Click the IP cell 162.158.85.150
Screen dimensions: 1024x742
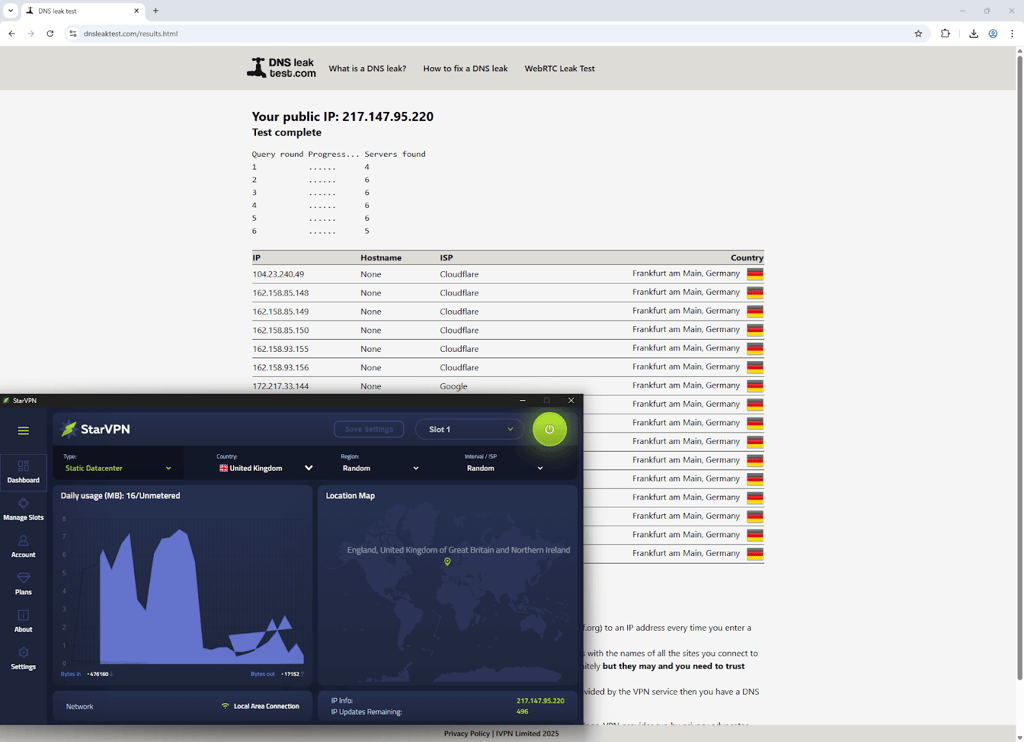(x=281, y=330)
